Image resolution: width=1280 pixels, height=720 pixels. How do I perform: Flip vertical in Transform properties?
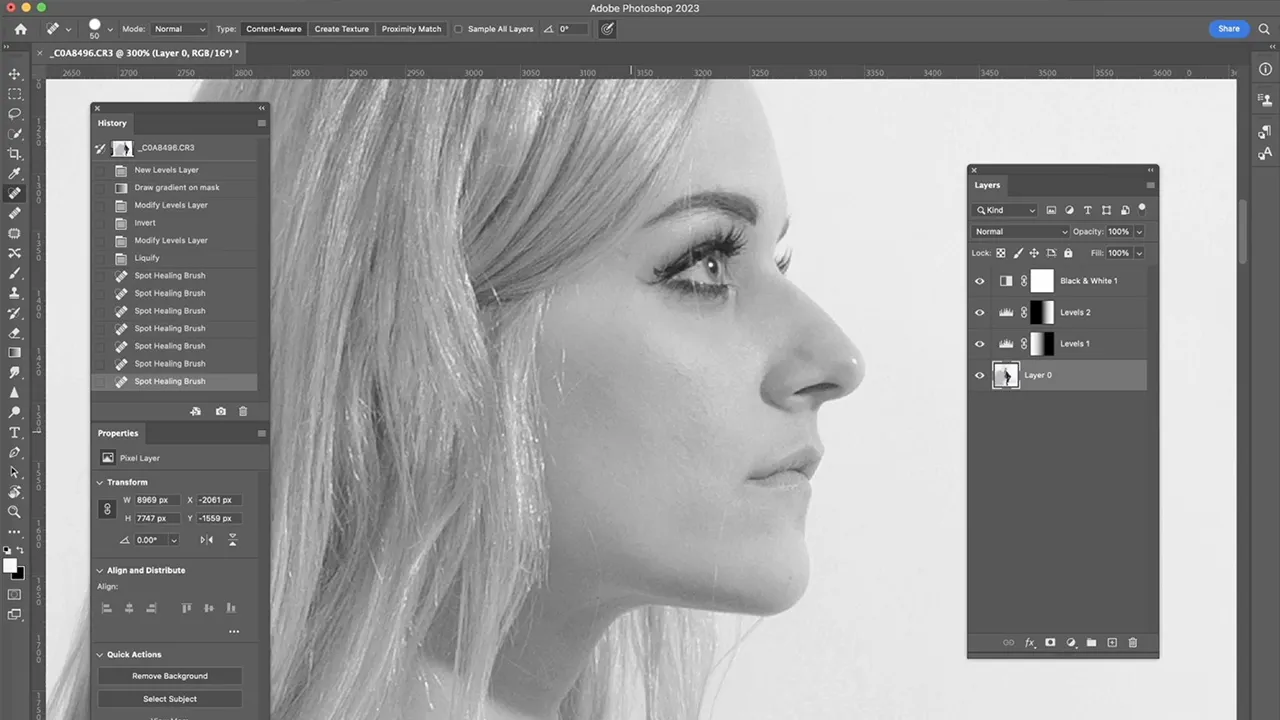pyautogui.click(x=233, y=540)
